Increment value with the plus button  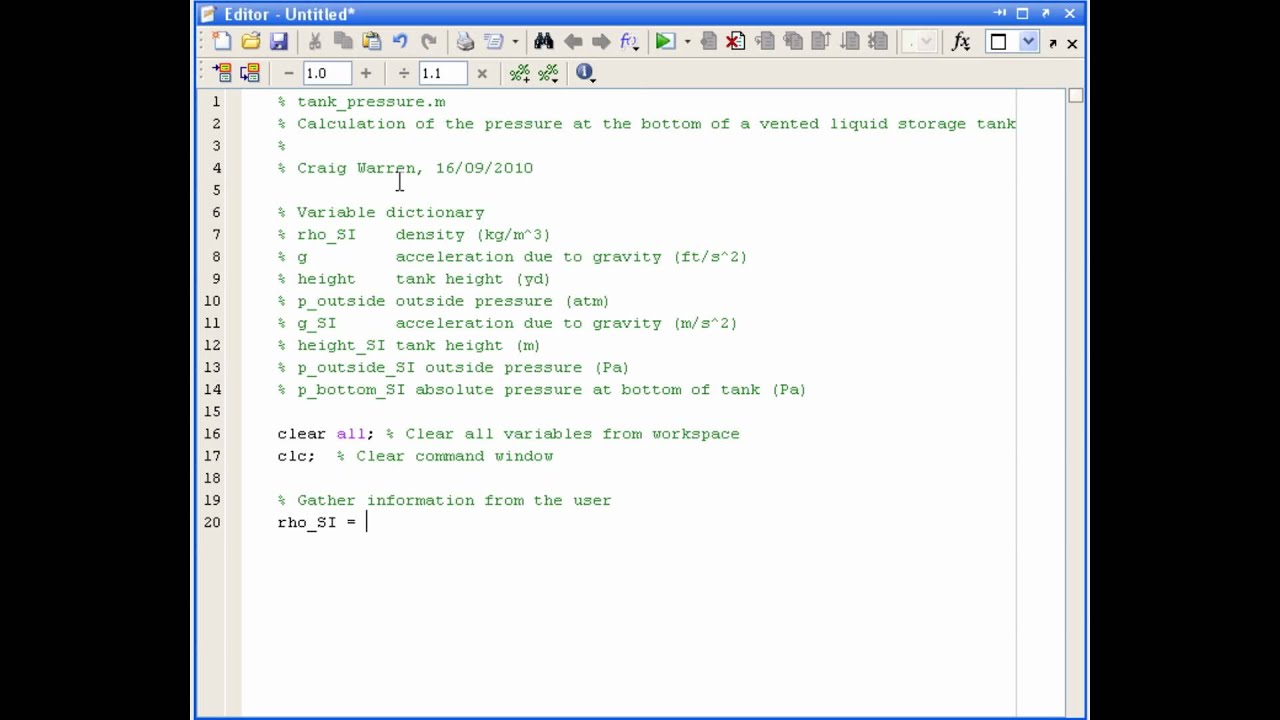point(365,73)
